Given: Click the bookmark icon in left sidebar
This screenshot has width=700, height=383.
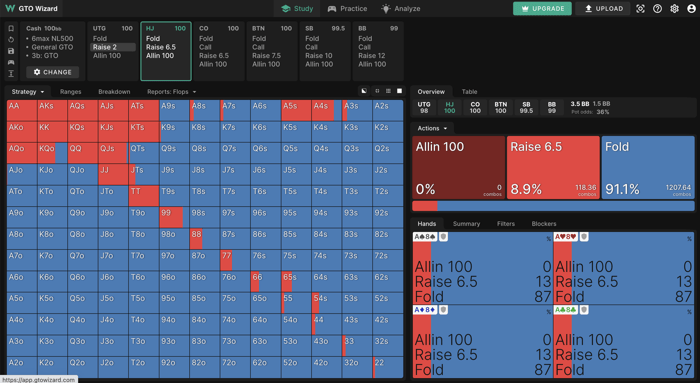Looking at the screenshot, I should (11, 29).
